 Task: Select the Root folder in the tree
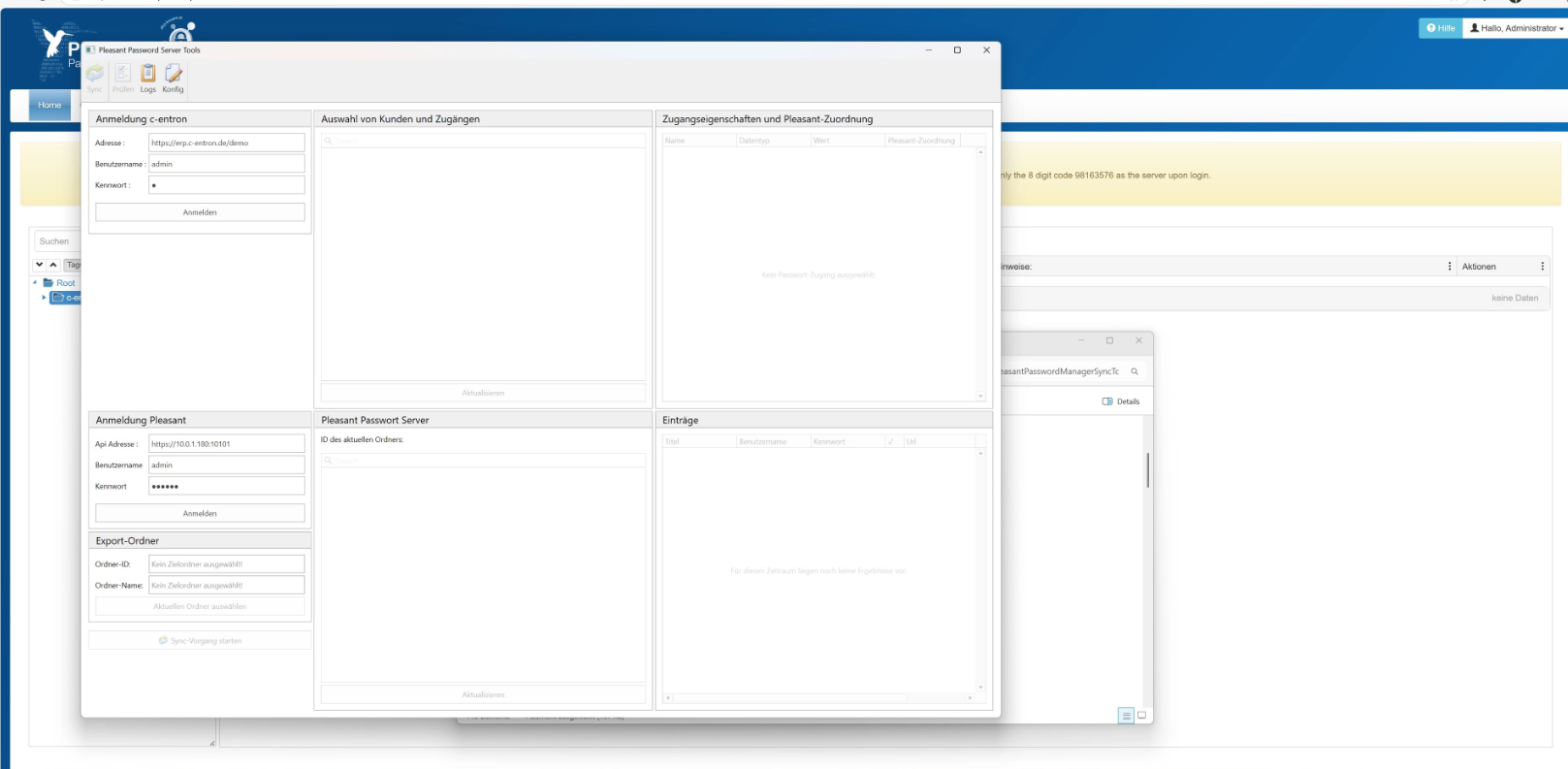pos(65,283)
